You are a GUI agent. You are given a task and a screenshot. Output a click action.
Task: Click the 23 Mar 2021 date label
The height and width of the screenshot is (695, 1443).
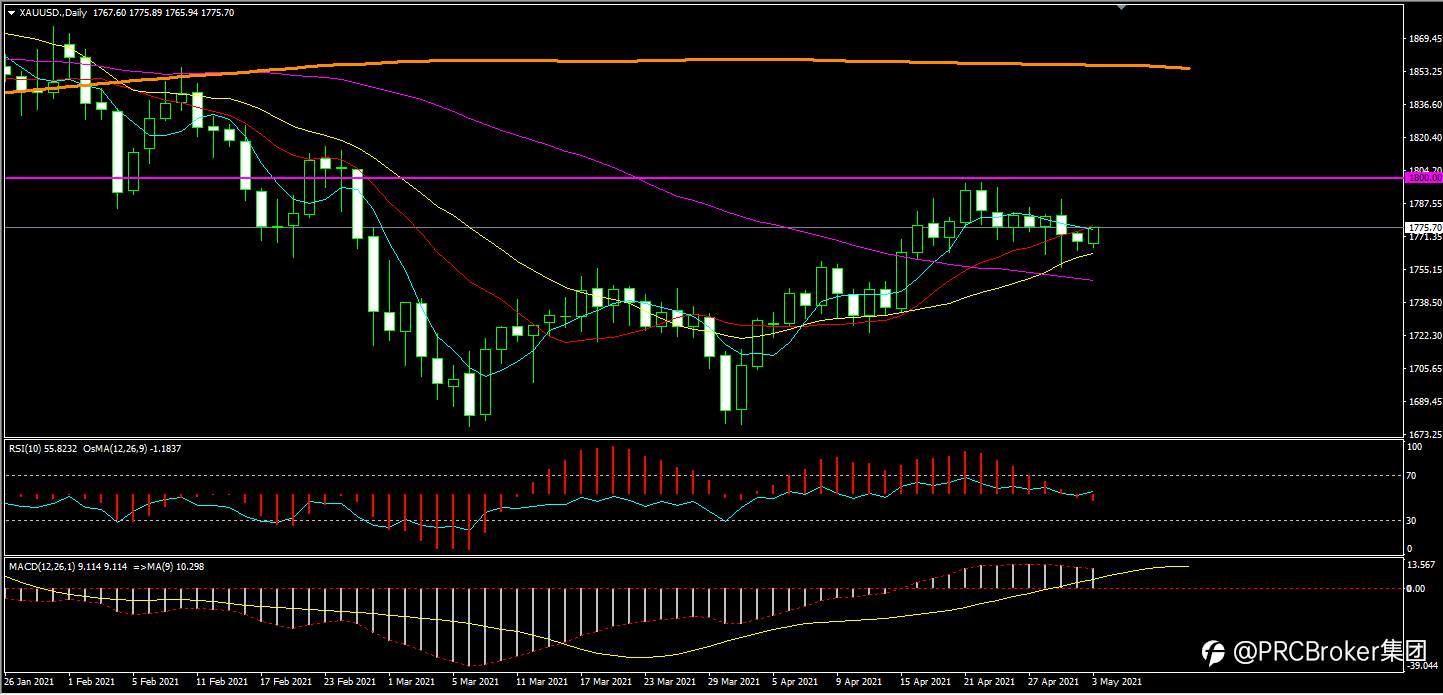[x=668, y=681]
